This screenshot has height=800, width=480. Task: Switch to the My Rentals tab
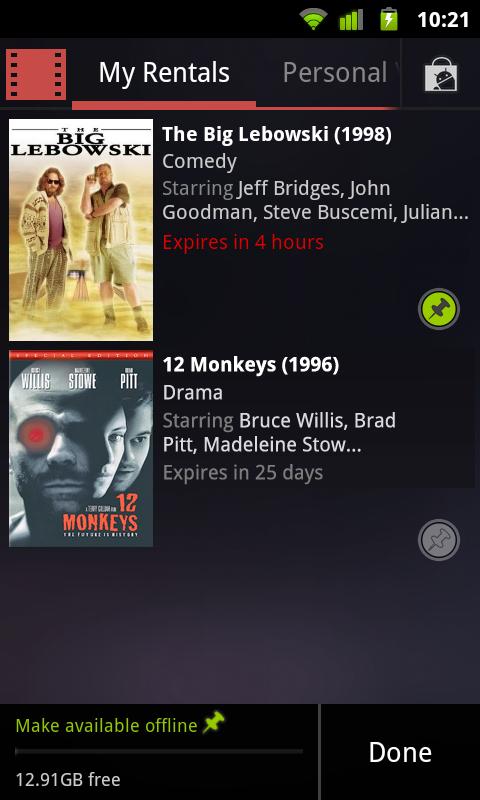point(164,72)
